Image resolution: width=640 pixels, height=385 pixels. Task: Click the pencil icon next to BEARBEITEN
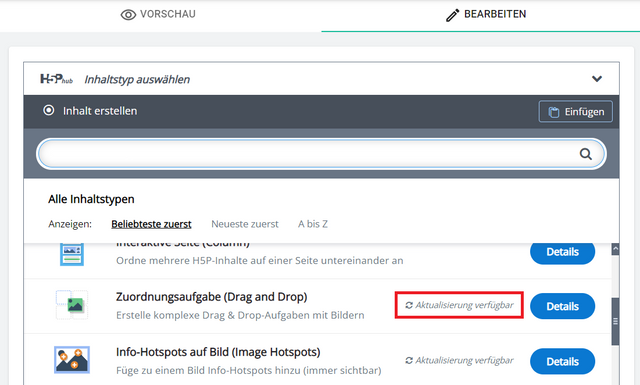(x=452, y=15)
